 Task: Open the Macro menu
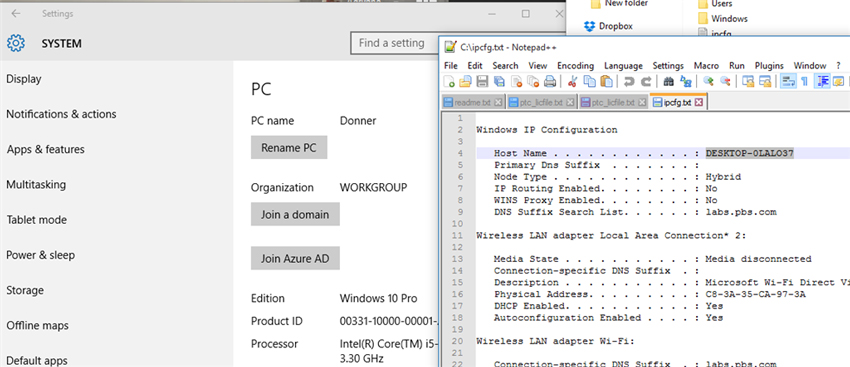706,66
